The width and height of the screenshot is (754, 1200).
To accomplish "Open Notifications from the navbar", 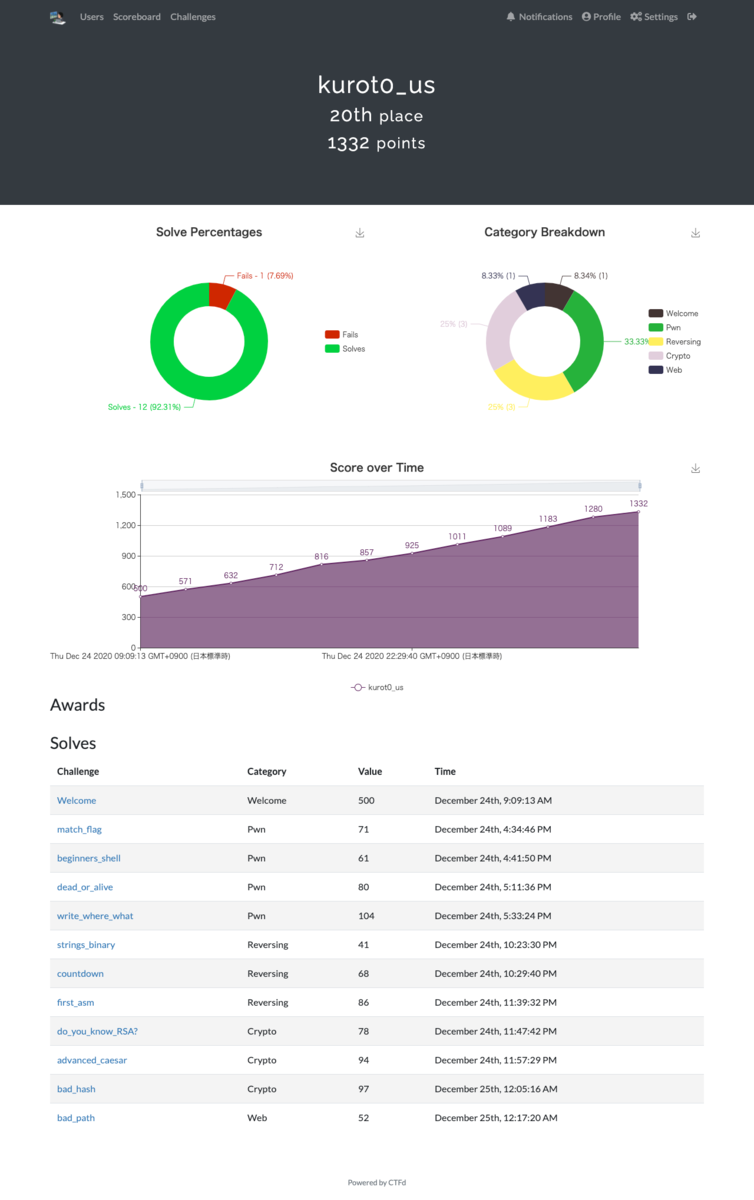I will point(540,17).
